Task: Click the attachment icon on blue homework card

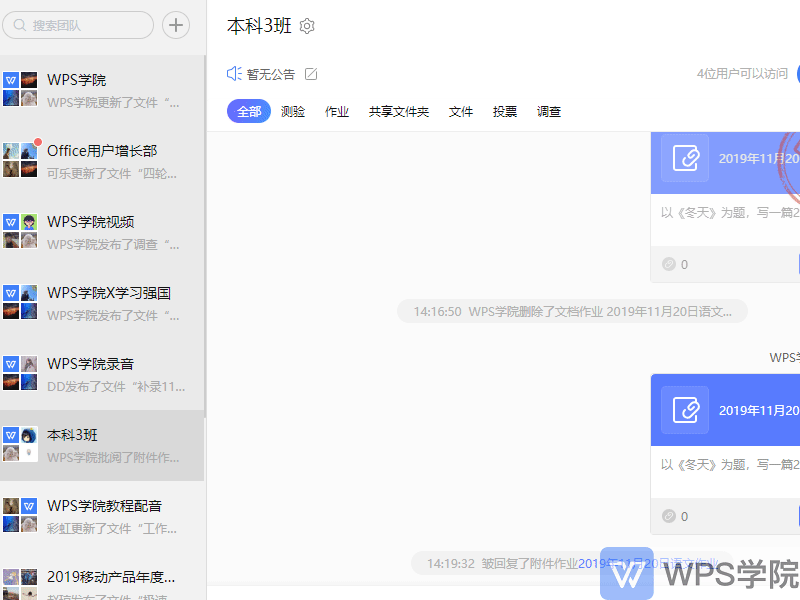Action: [x=685, y=410]
